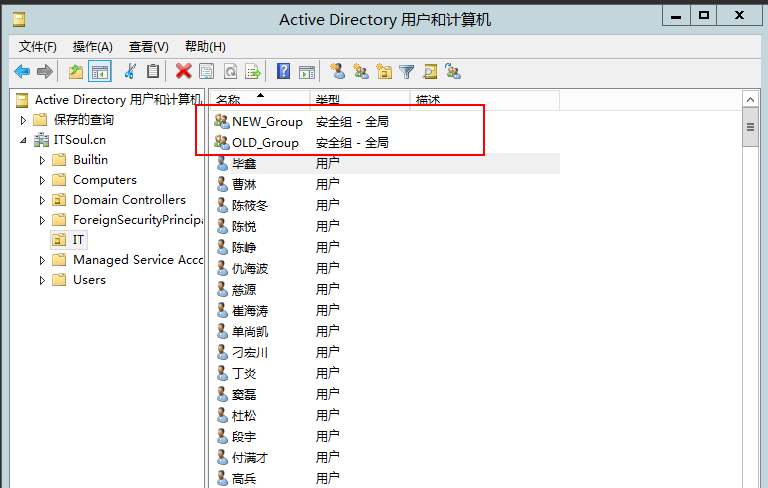Click the Export list icon
The image size is (768, 488).
pyautogui.click(x=253, y=72)
